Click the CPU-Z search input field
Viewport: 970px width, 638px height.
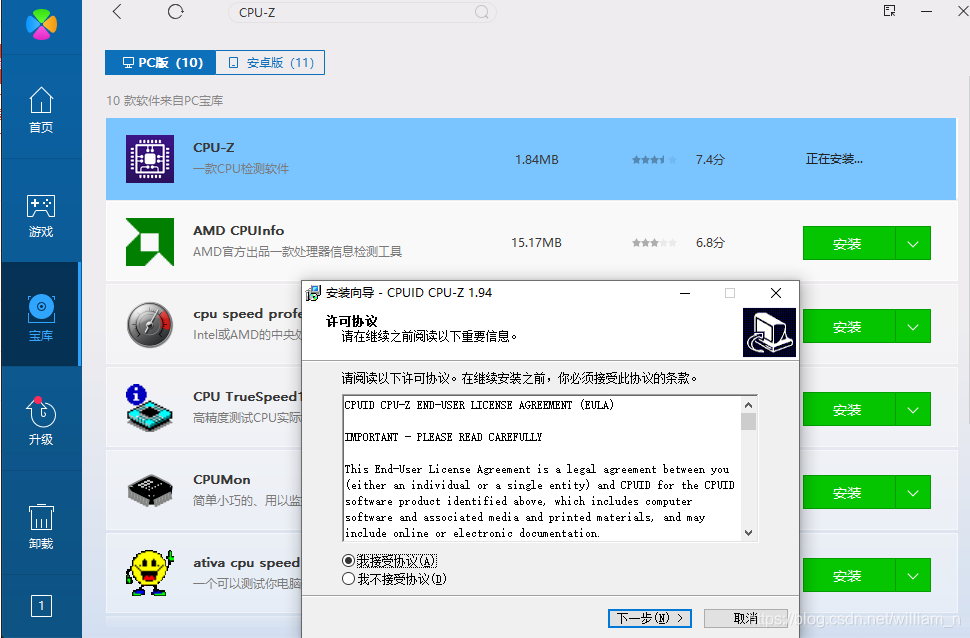coord(362,12)
